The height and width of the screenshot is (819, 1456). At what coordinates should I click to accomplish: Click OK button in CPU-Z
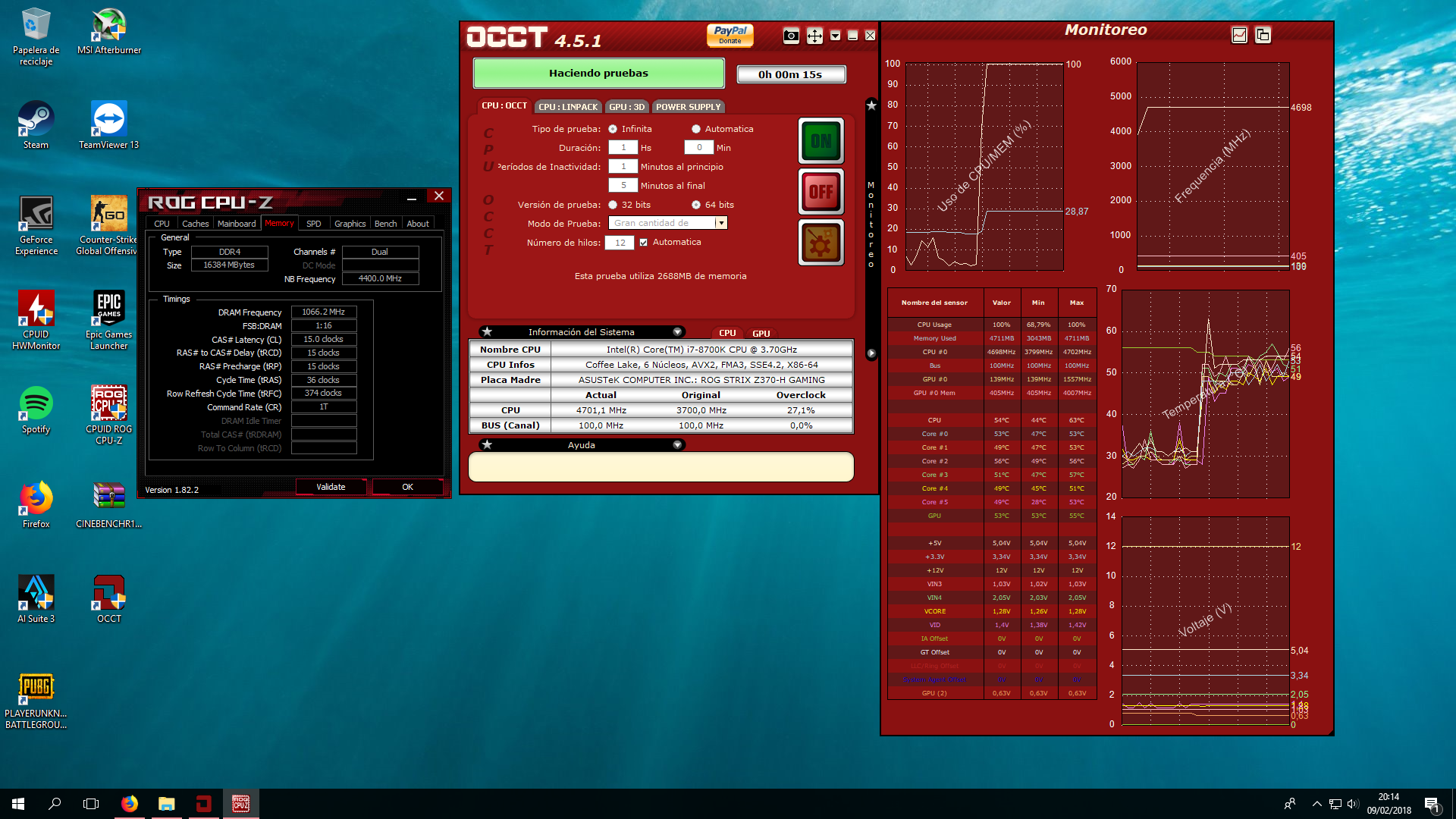[407, 487]
